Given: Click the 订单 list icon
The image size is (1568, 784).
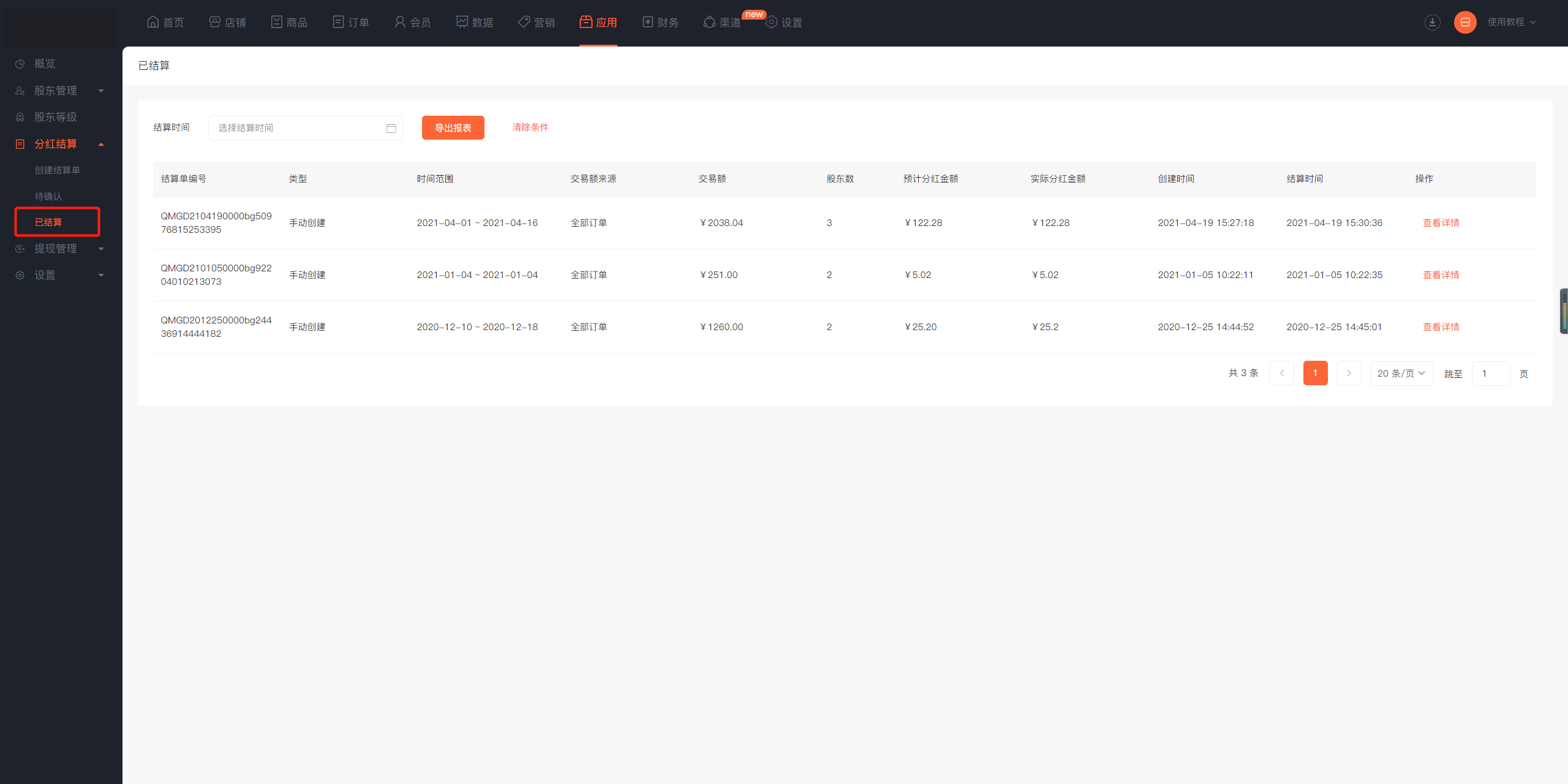Looking at the screenshot, I should [x=338, y=22].
